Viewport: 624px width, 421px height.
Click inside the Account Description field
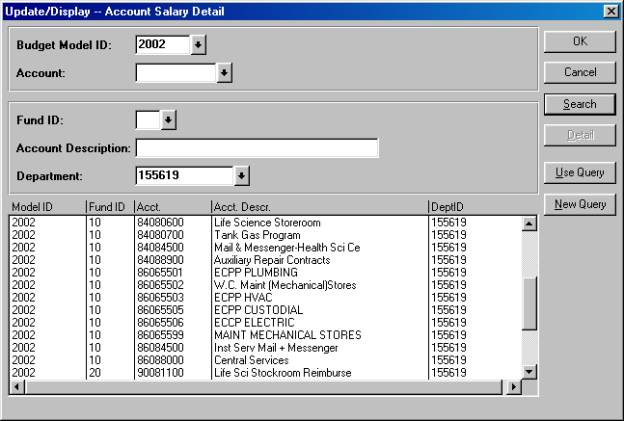(x=257, y=149)
